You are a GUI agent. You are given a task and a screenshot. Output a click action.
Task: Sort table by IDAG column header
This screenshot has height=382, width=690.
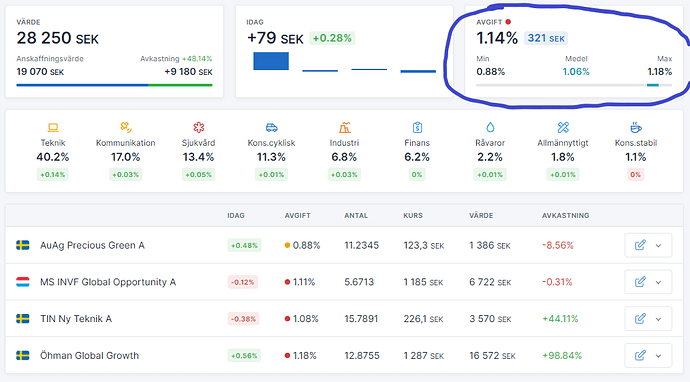(236, 216)
